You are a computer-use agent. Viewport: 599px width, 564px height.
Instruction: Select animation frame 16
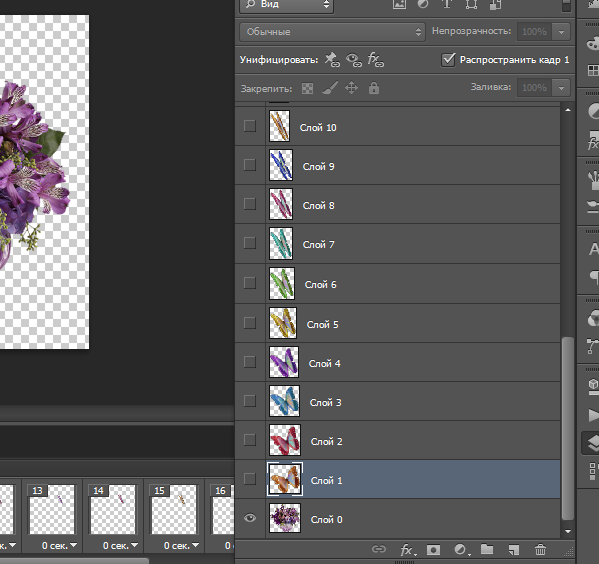click(223, 509)
